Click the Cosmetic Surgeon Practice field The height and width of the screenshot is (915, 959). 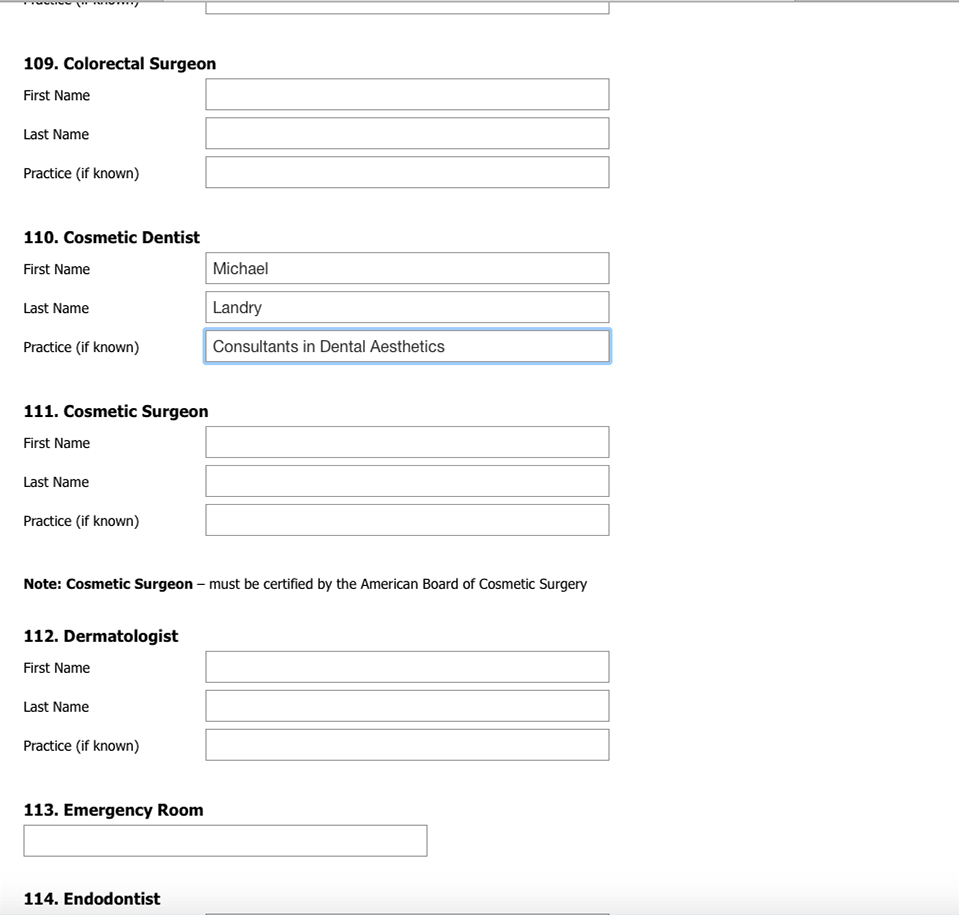pyautogui.click(x=407, y=520)
